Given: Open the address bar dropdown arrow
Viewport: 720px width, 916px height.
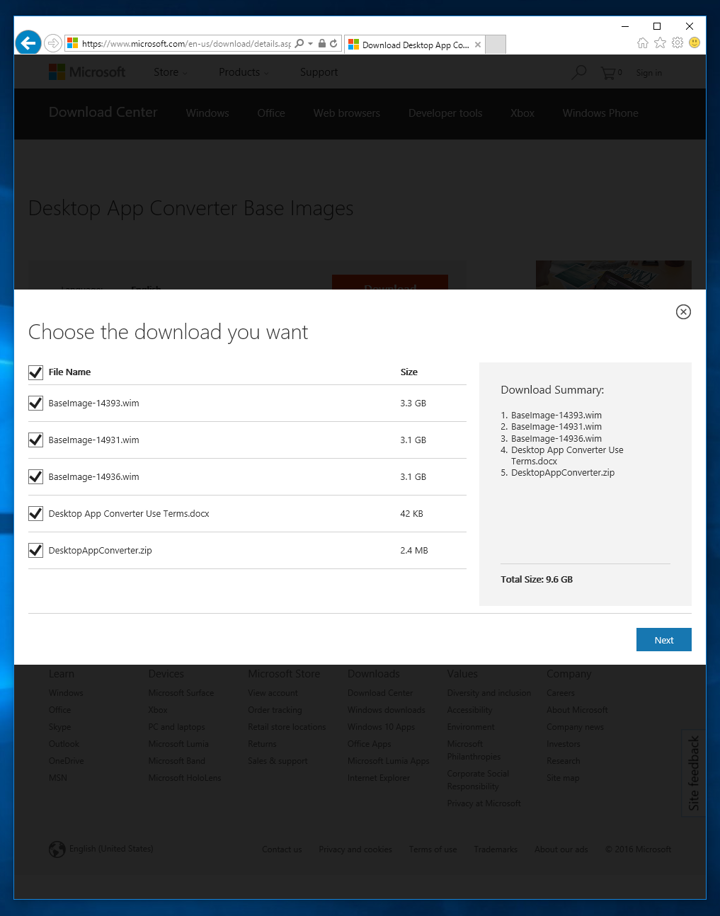Looking at the screenshot, I should pos(310,44).
